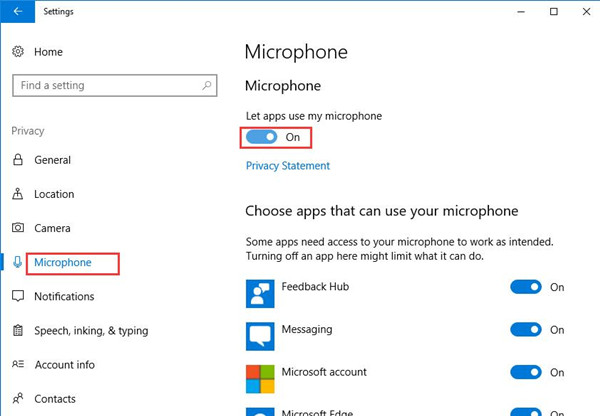The width and height of the screenshot is (600, 416).
Task: Click the Find a setting search box
Action: (115, 85)
